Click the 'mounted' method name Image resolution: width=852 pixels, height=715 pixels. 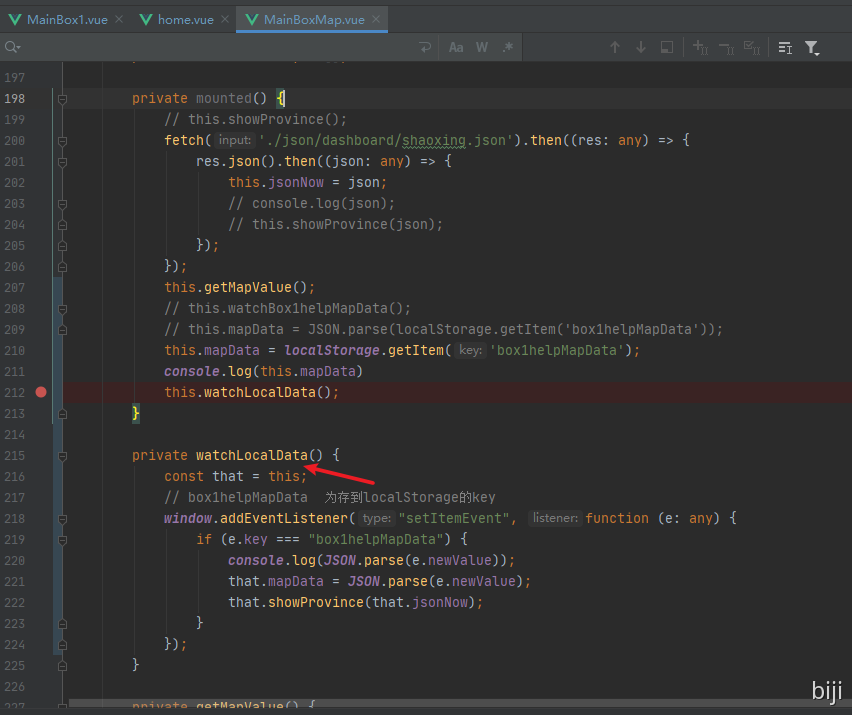tap(224, 98)
